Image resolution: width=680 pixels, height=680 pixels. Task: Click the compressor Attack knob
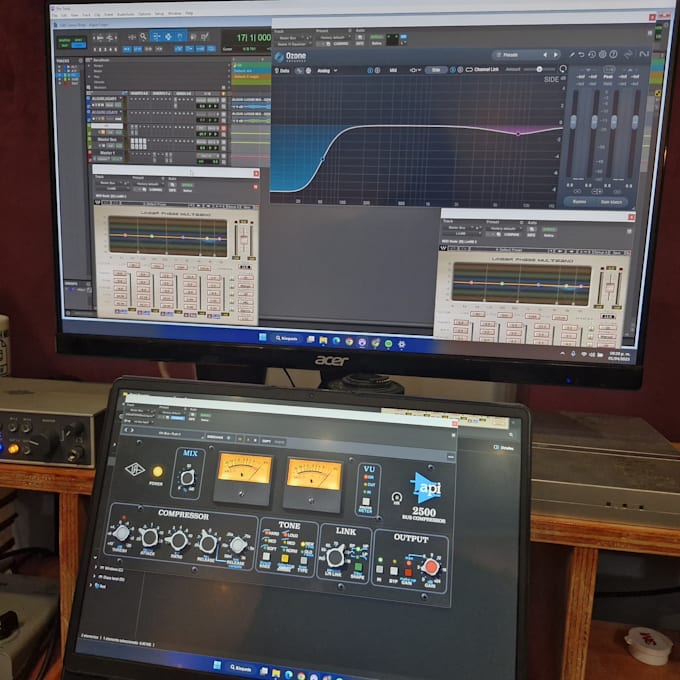pos(150,537)
